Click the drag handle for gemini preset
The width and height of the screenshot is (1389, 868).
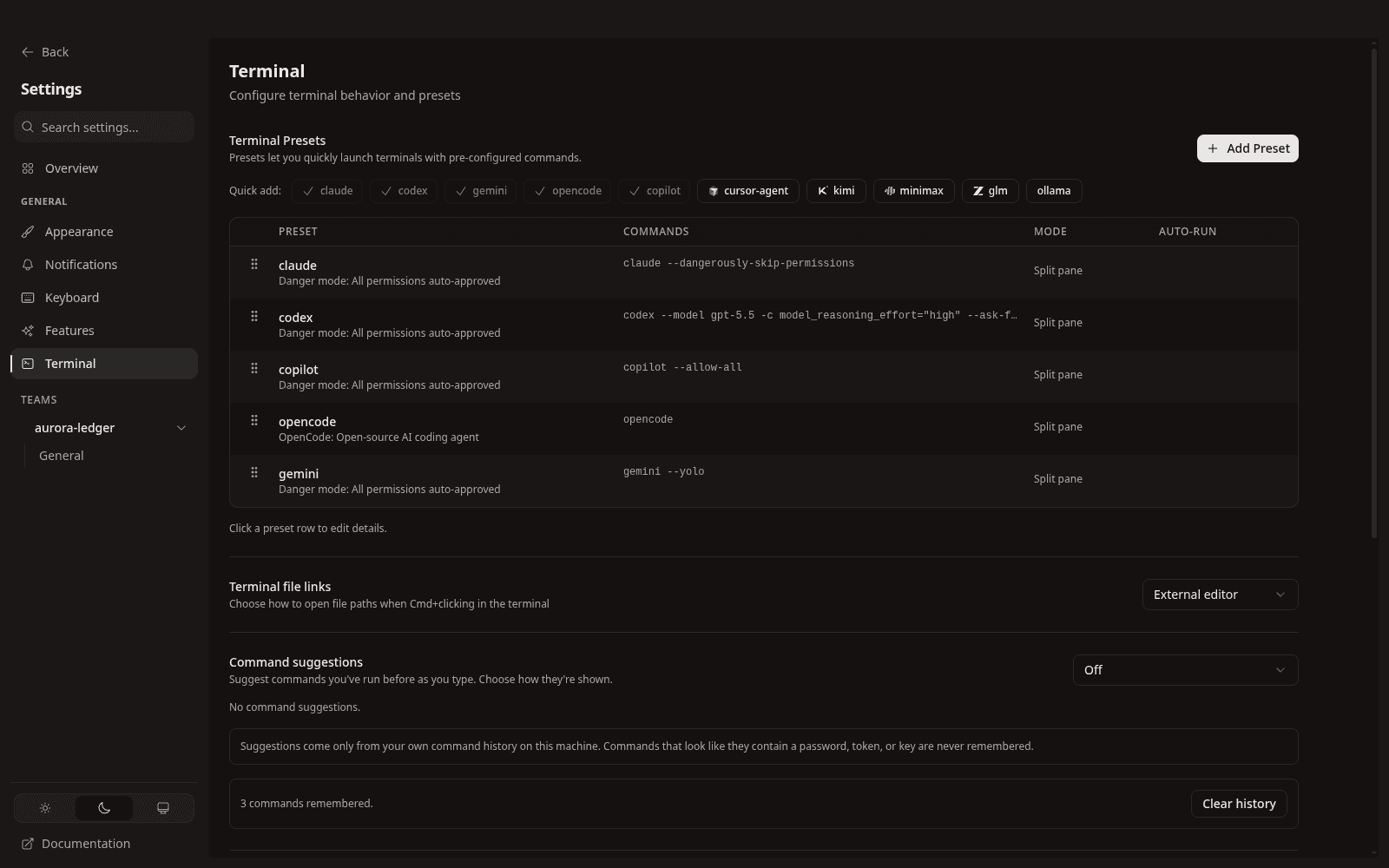pos(254,472)
